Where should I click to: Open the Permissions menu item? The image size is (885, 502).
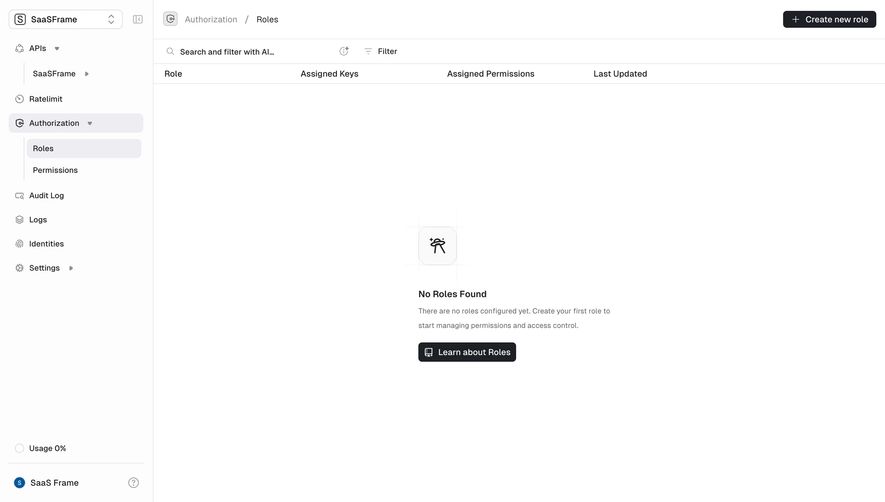coord(84,170)
